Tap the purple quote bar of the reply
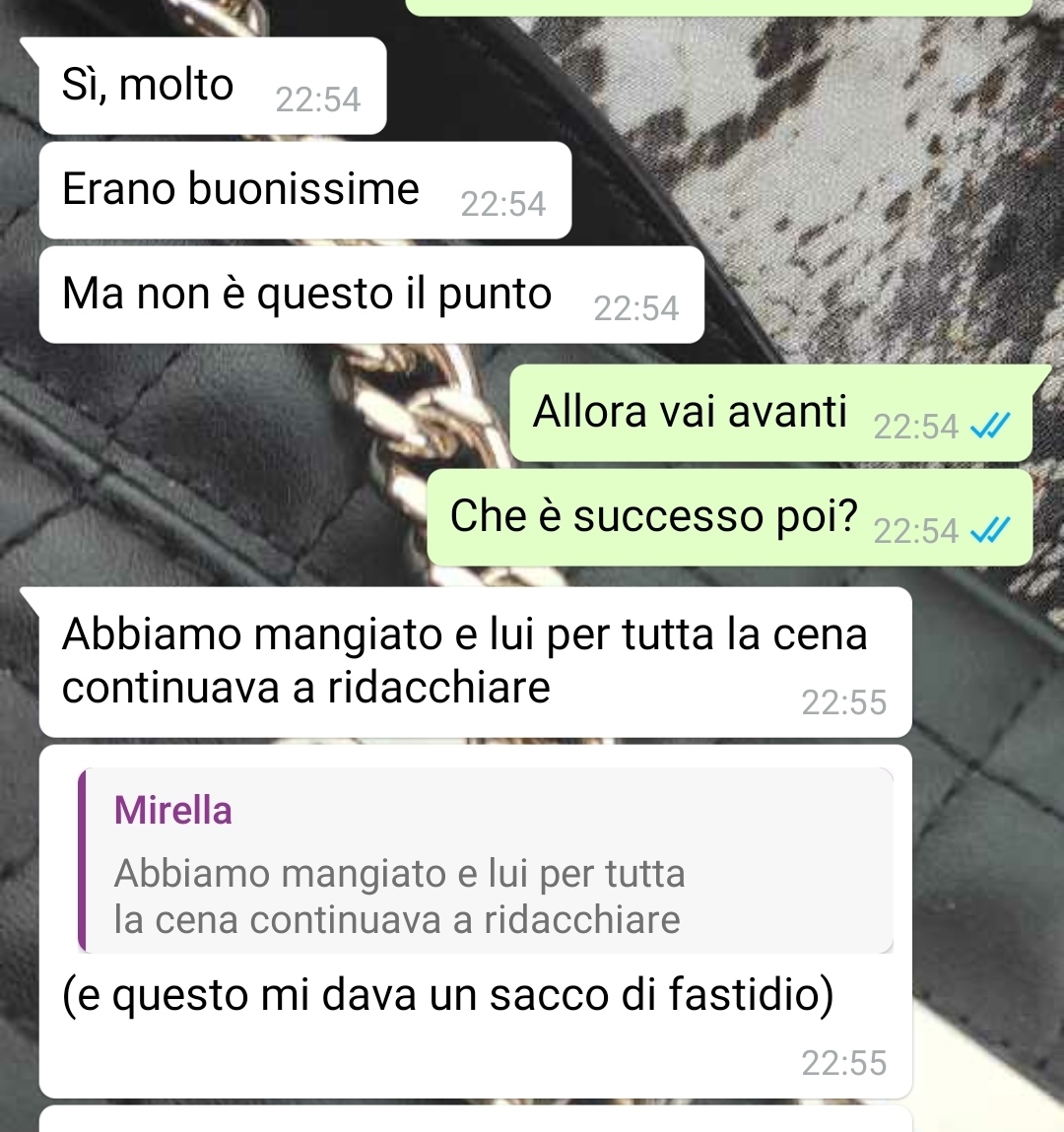Viewport: 1064px width, 1132px height. point(83,860)
